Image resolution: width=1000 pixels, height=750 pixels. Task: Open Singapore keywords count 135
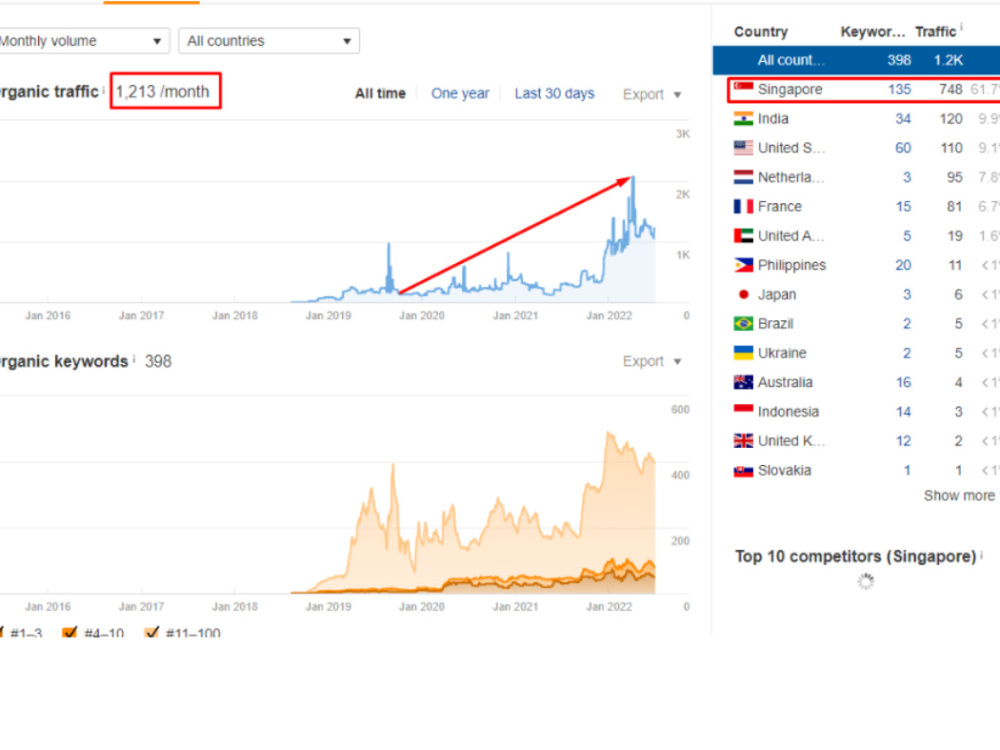click(x=899, y=89)
